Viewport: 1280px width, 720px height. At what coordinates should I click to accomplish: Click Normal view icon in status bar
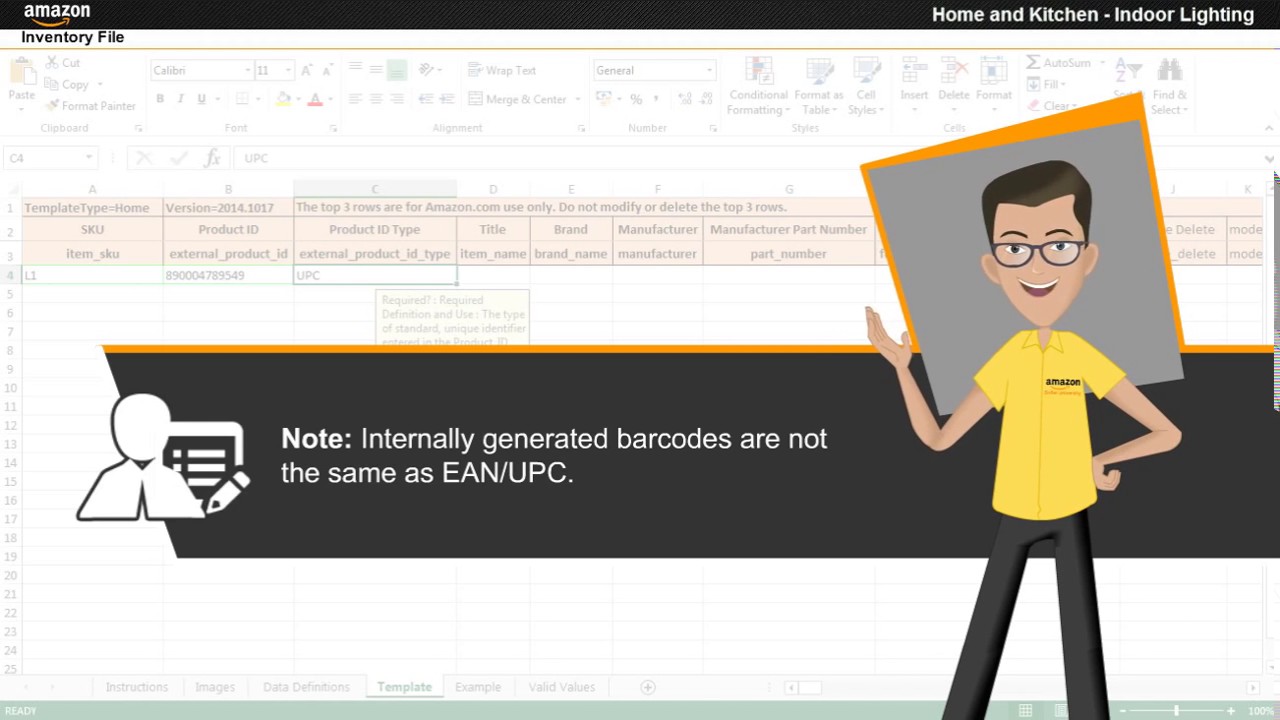1025,710
